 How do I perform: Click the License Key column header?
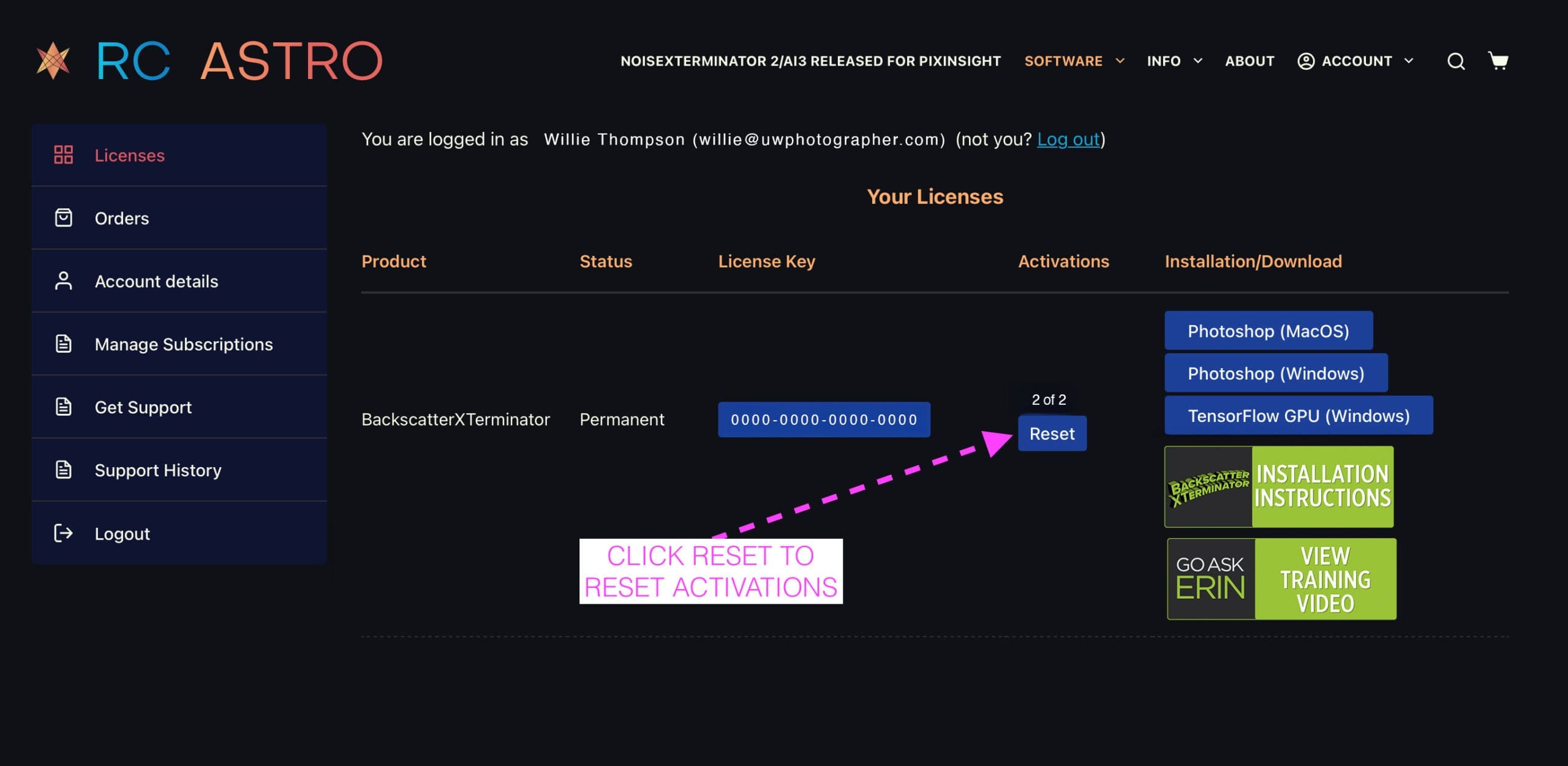click(766, 261)
